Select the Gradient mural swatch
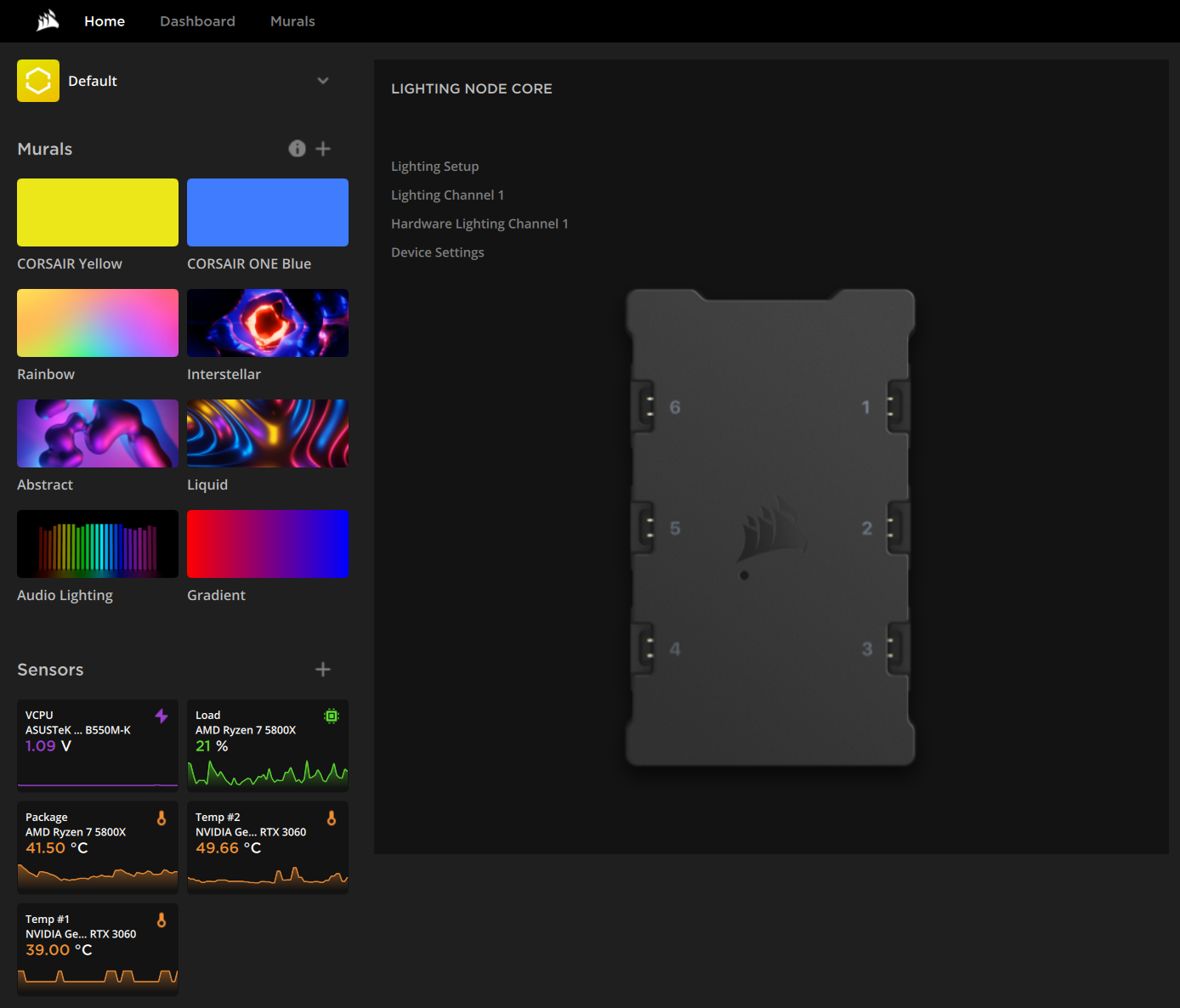This screenshot has height=1008, width=1180. (268, 544)
